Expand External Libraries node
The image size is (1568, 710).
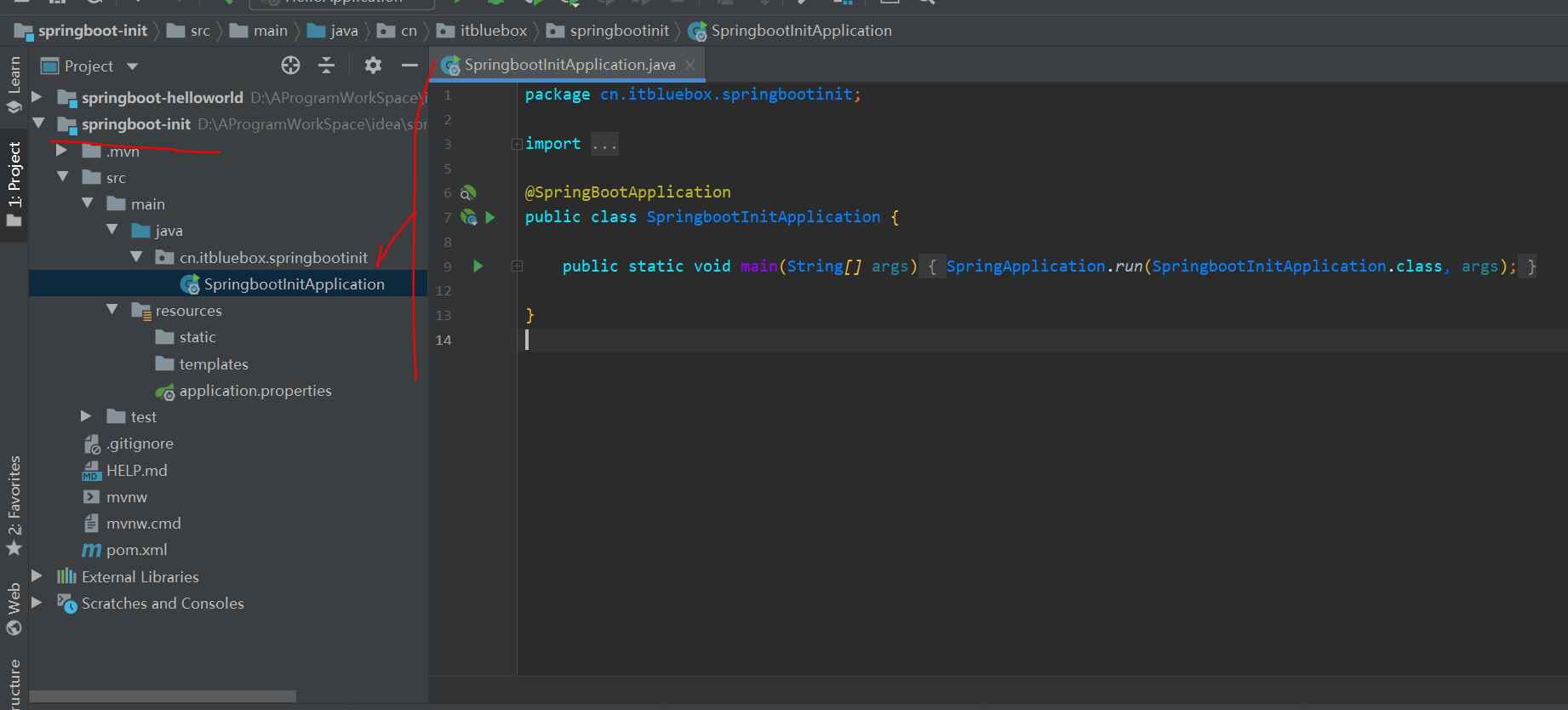point(37,575)
